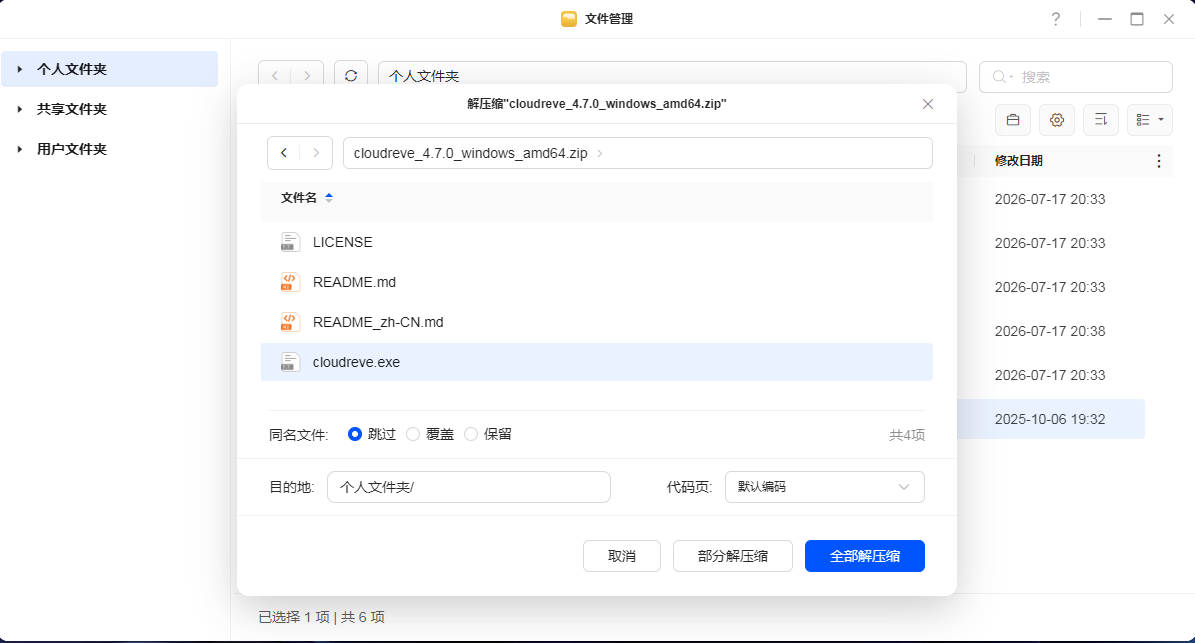Click the LICENSE file icon
This screenshot has width=1195, height=643.
(x=290, y=242)
